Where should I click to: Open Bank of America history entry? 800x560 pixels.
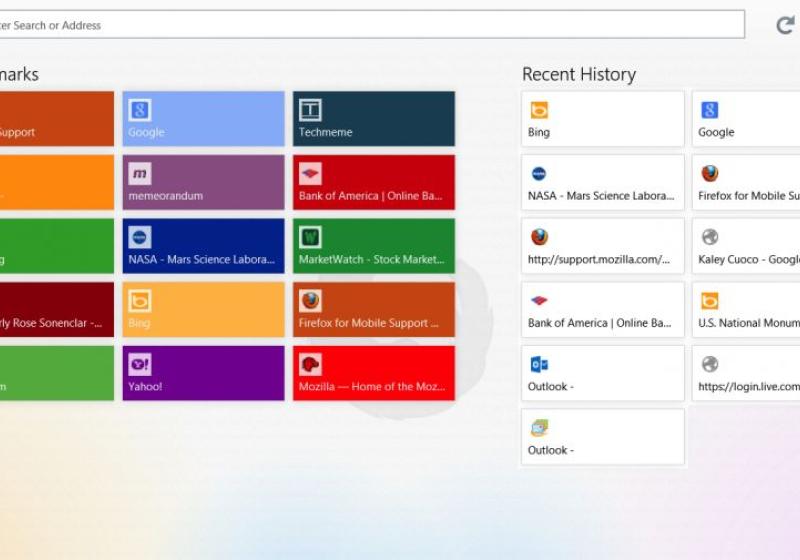602,310
